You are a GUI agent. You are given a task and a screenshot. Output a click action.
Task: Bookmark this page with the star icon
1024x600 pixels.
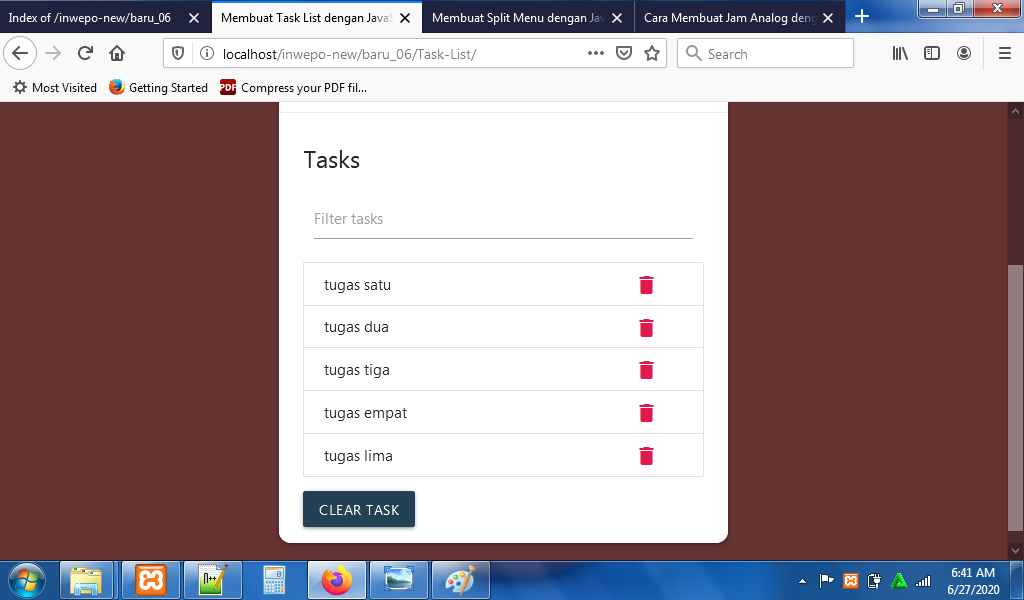click(652, 54)
